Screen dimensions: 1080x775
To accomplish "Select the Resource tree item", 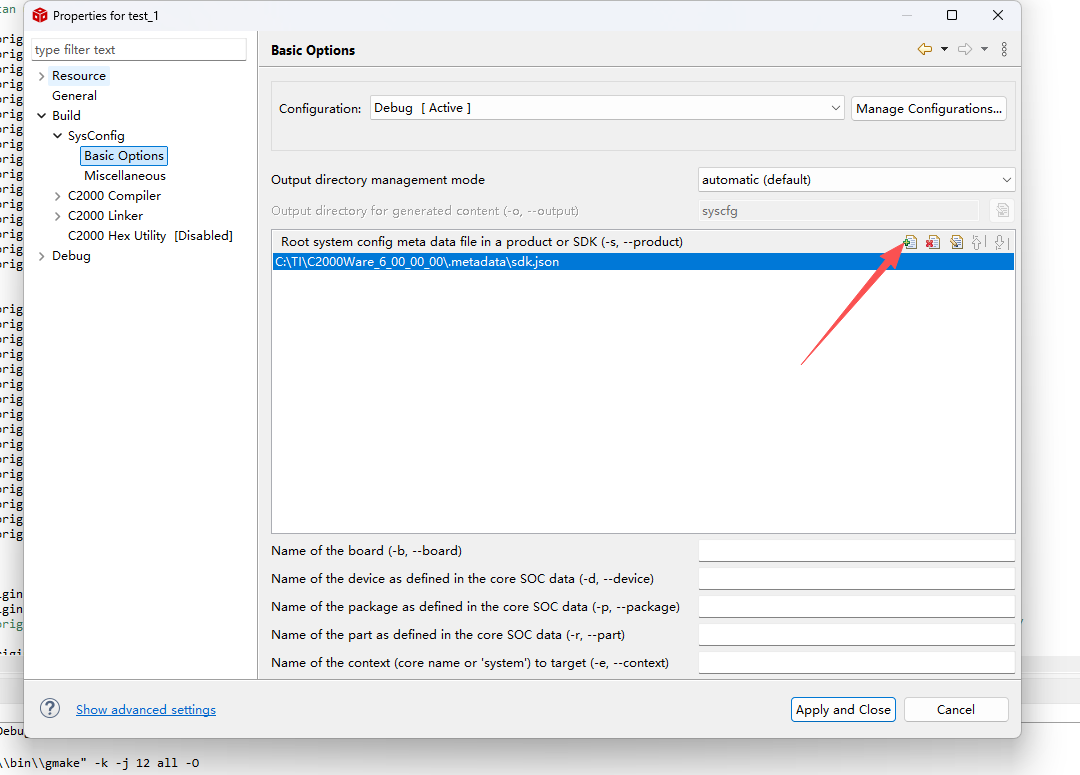I will point(79,76).
